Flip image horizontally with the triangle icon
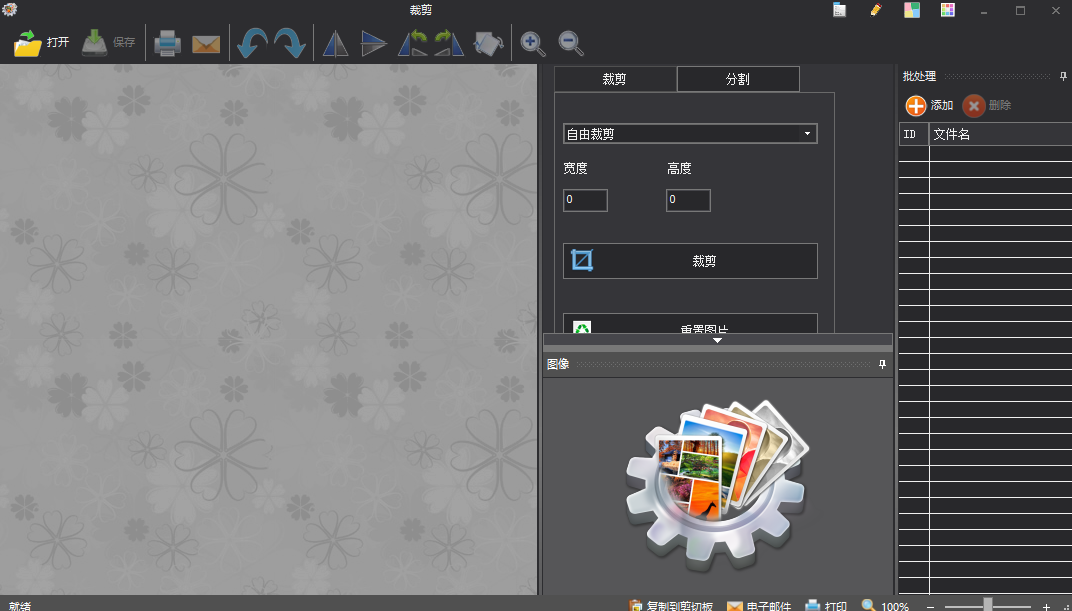 (335, 43)
